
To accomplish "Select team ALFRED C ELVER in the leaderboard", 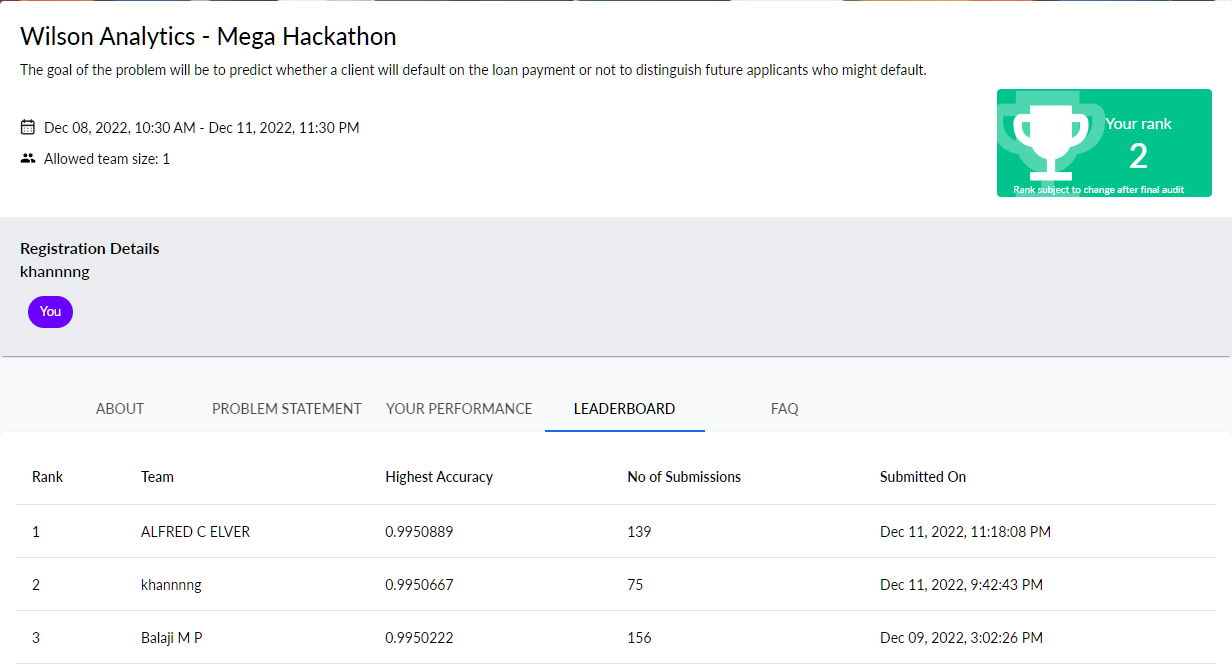I will coord(195,531).
